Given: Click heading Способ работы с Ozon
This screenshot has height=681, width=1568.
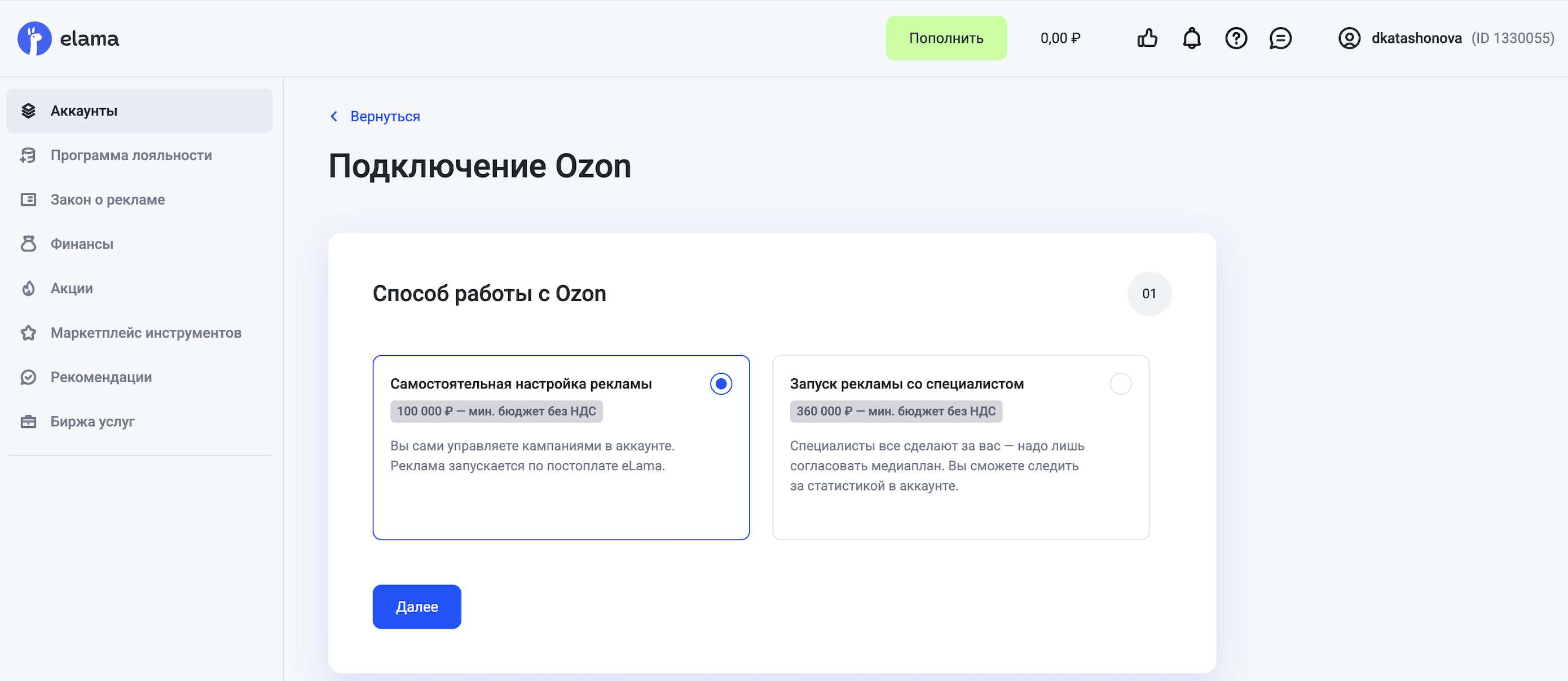Looking at the screenshot, I should click(489, 294).
